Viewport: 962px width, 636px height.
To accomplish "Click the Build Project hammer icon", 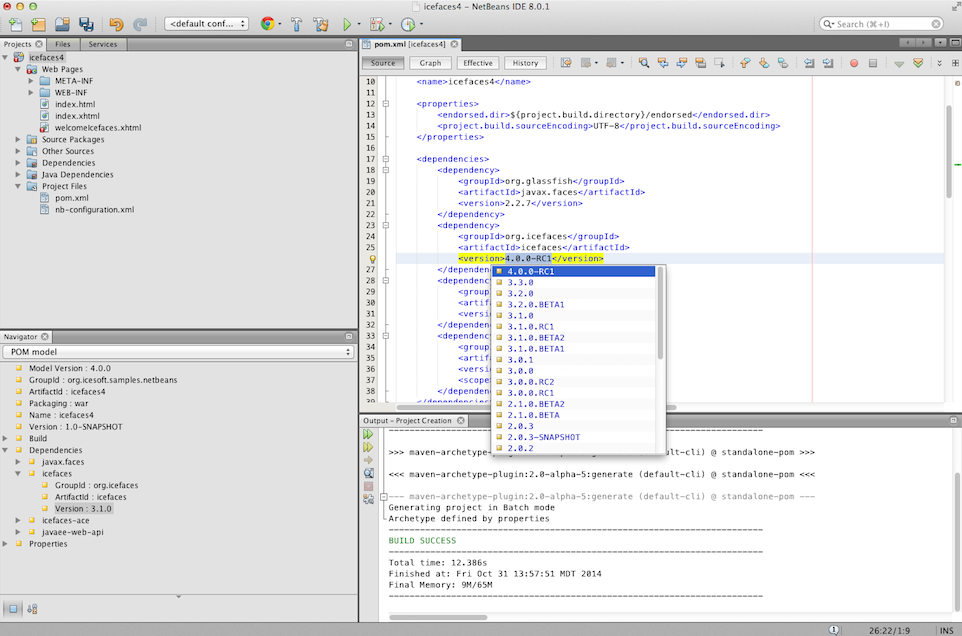I will [297, 23].
